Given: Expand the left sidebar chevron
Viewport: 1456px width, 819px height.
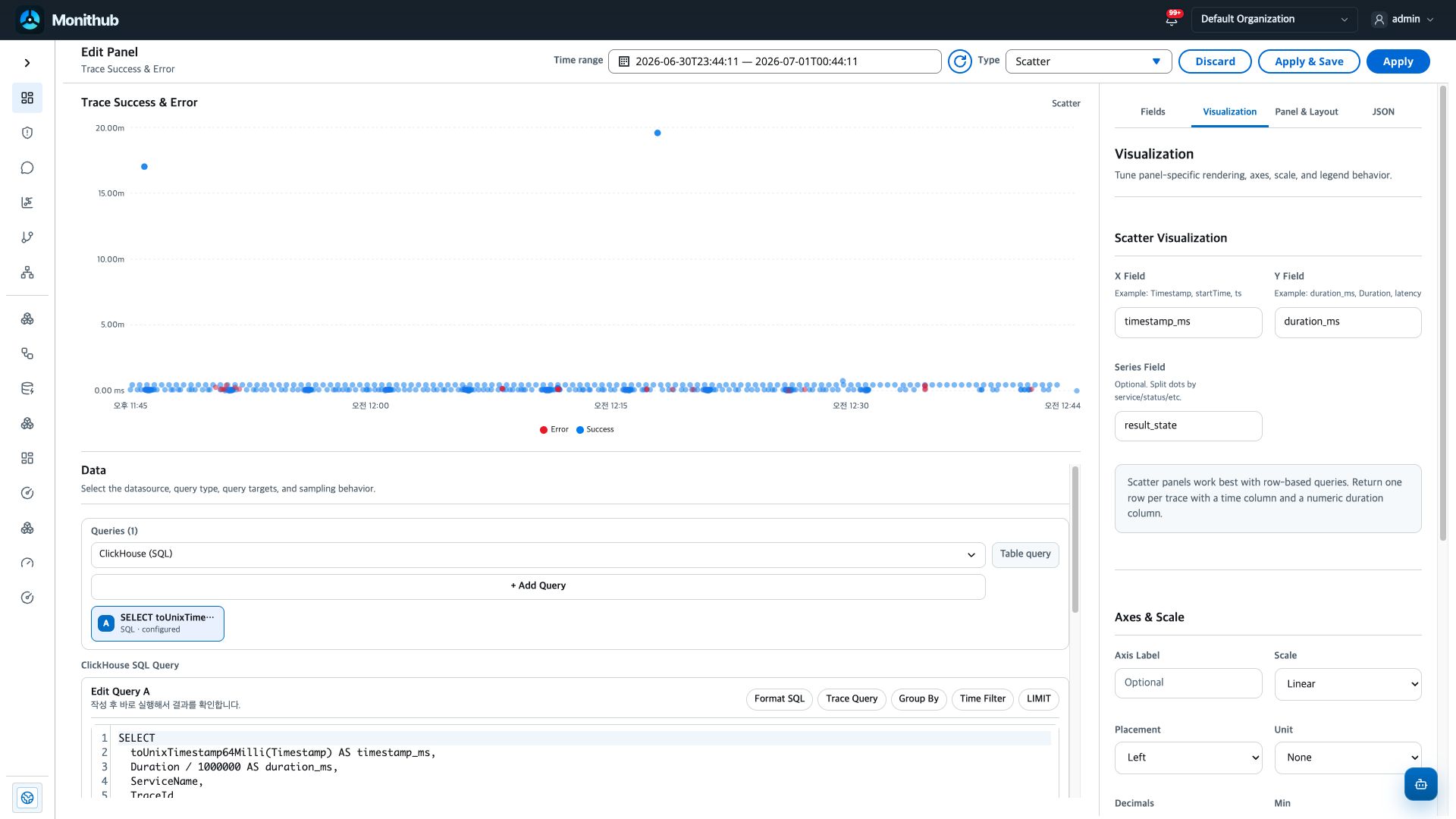Looking at the screenshot, I should pyautogui.click(x=27, y=63).
